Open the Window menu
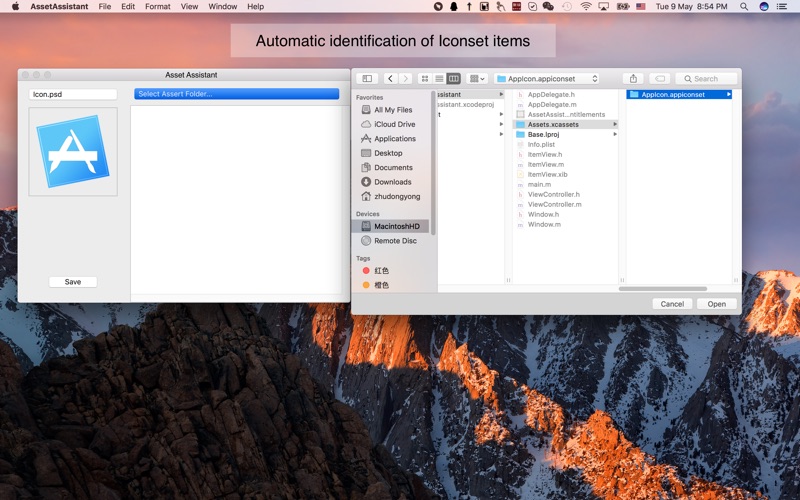The height and width of the screenshot is (500, 800). pyautogui.click(x=223, y=6)
